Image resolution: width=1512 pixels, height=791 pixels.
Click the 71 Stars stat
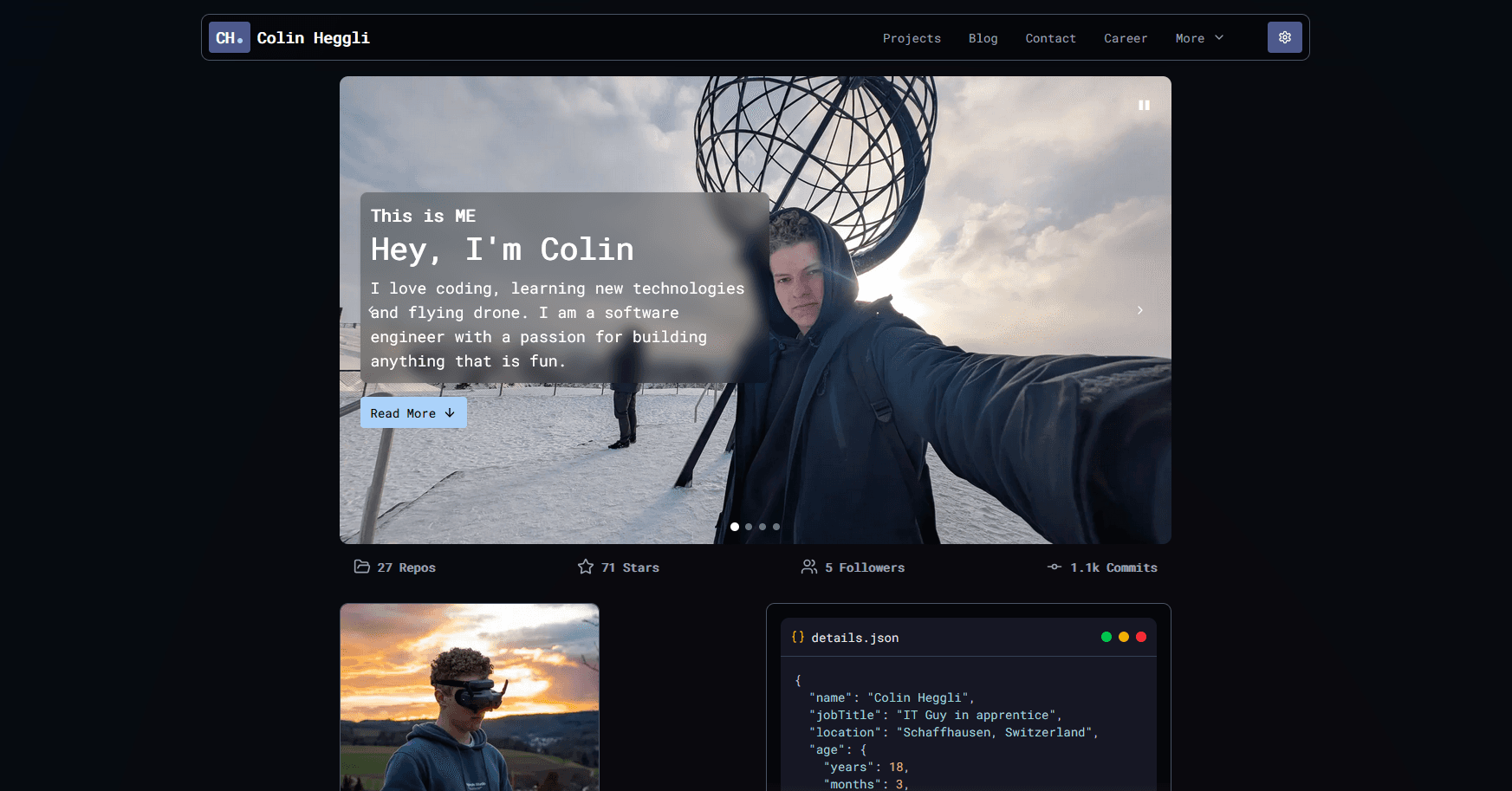tap(619, 567)
